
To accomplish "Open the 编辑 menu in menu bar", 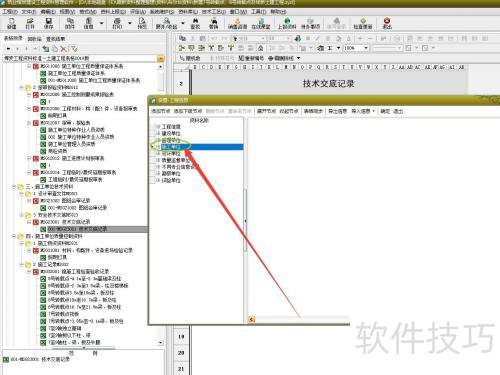I will click(48, 12).
